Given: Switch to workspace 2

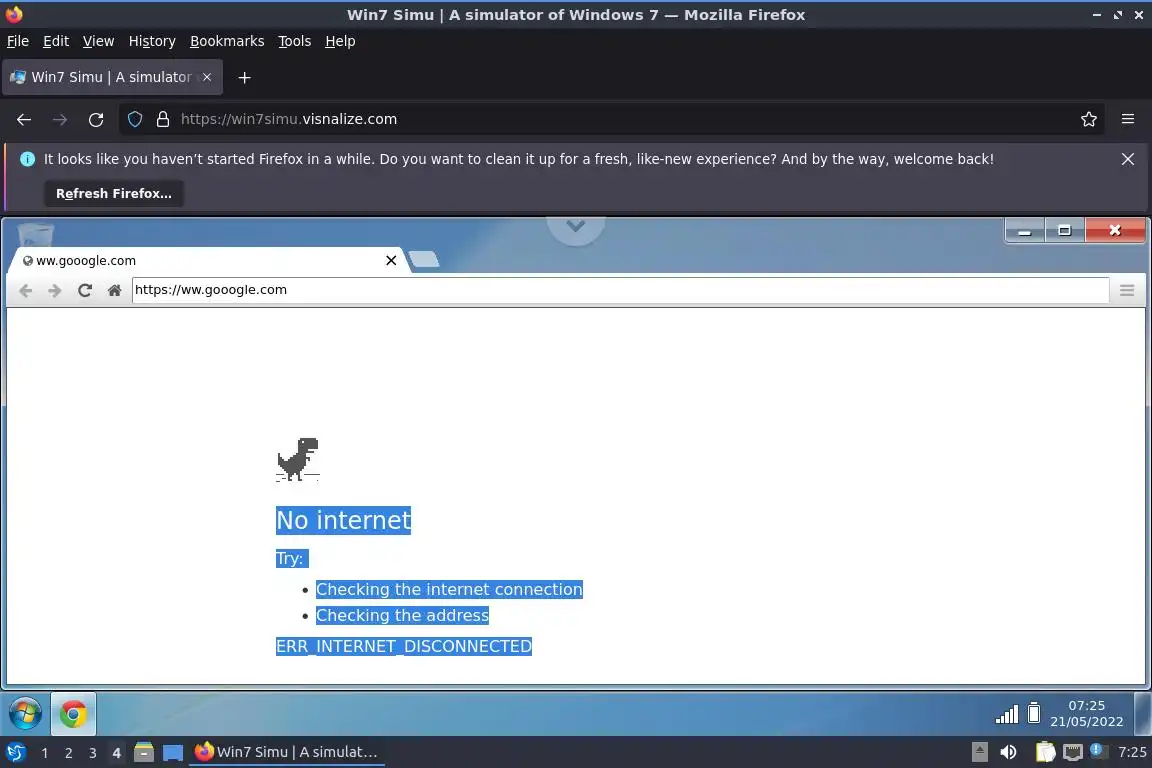Looking at the screenshot, I should click(x=68, y=753).
